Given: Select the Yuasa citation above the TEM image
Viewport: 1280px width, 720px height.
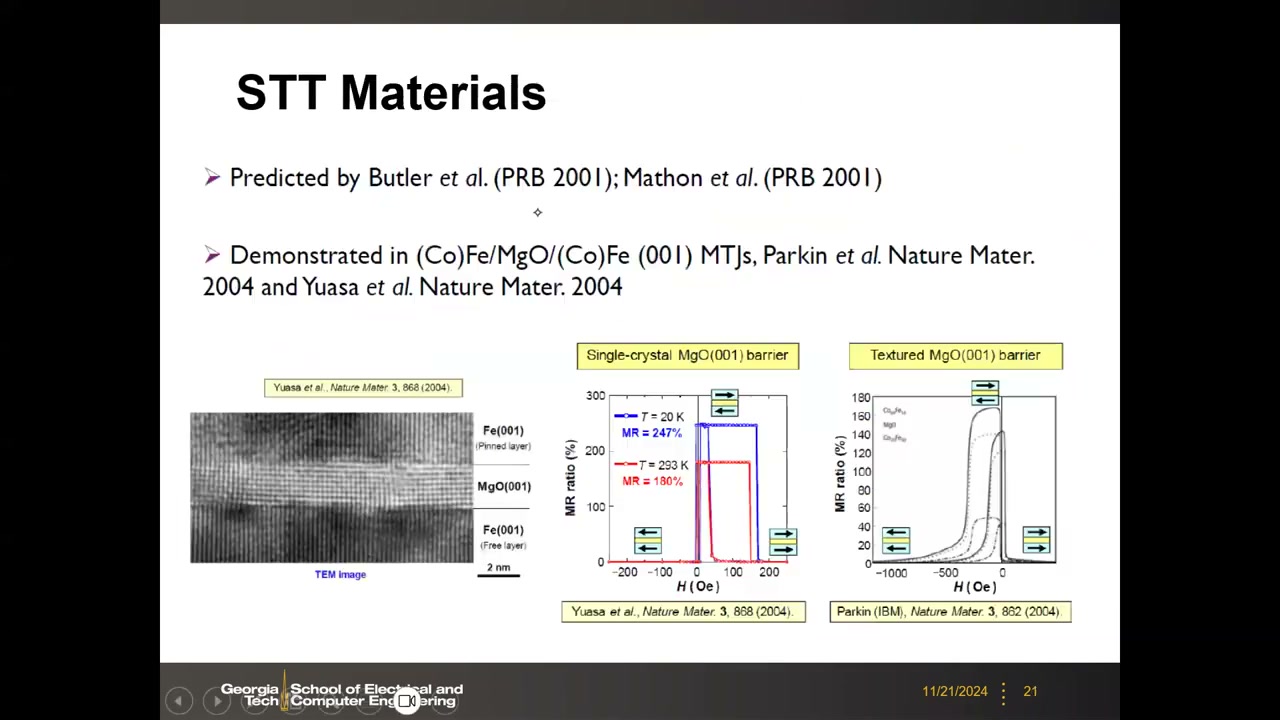Looking at the screenshot, I should click(363, 387).
